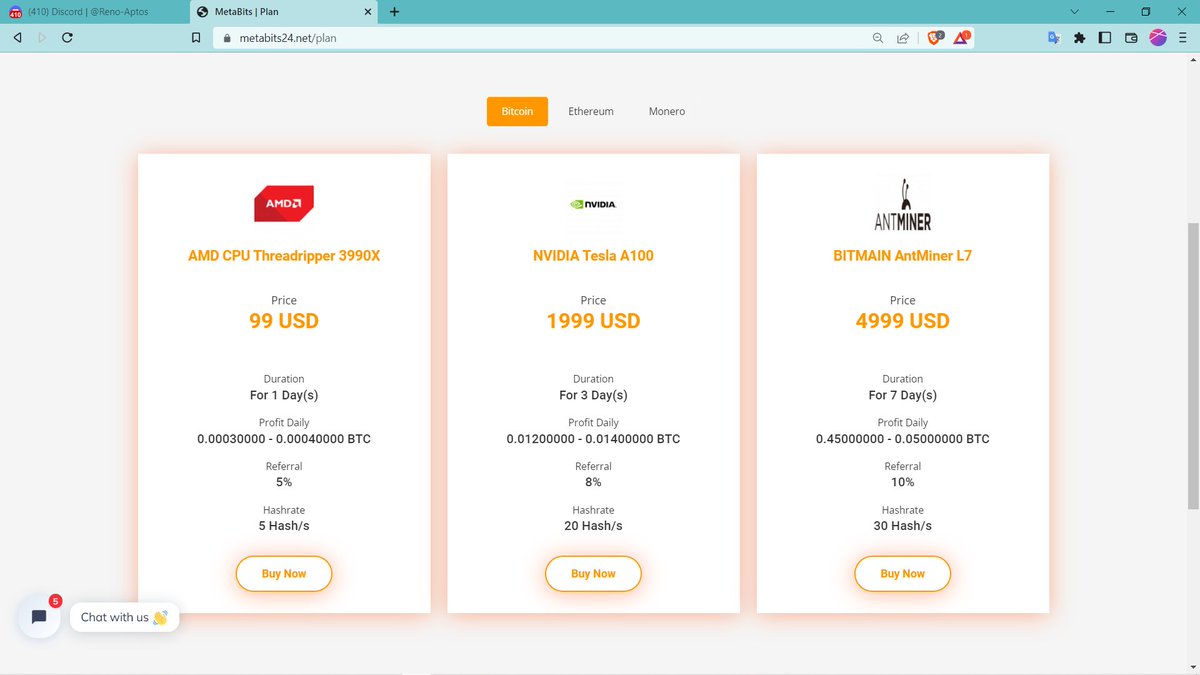Click the '30 Hash/s' hashrate value

point(902,526)
